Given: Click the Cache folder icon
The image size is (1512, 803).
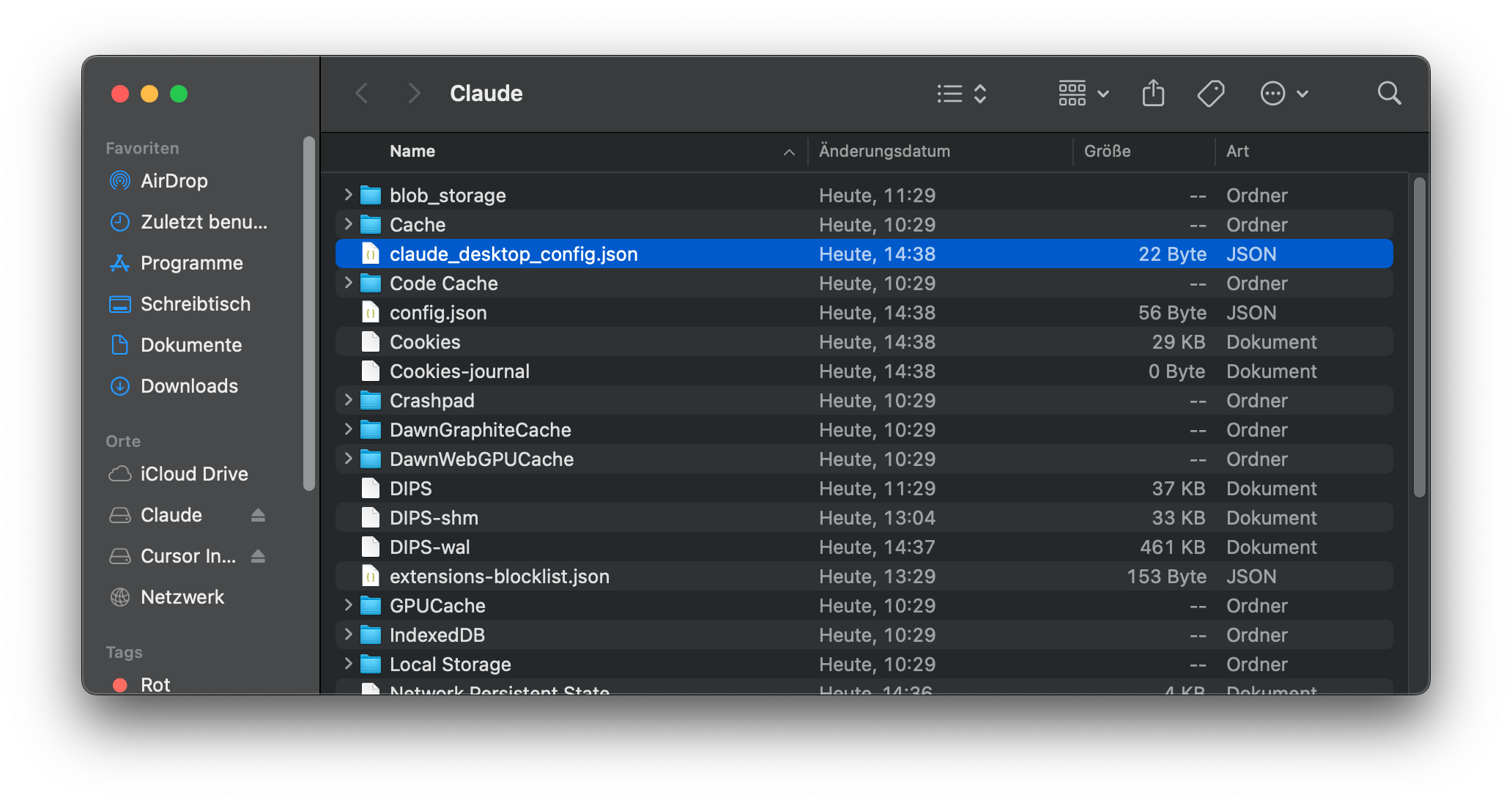Looking at the screenshot, I should coord(371,225).
